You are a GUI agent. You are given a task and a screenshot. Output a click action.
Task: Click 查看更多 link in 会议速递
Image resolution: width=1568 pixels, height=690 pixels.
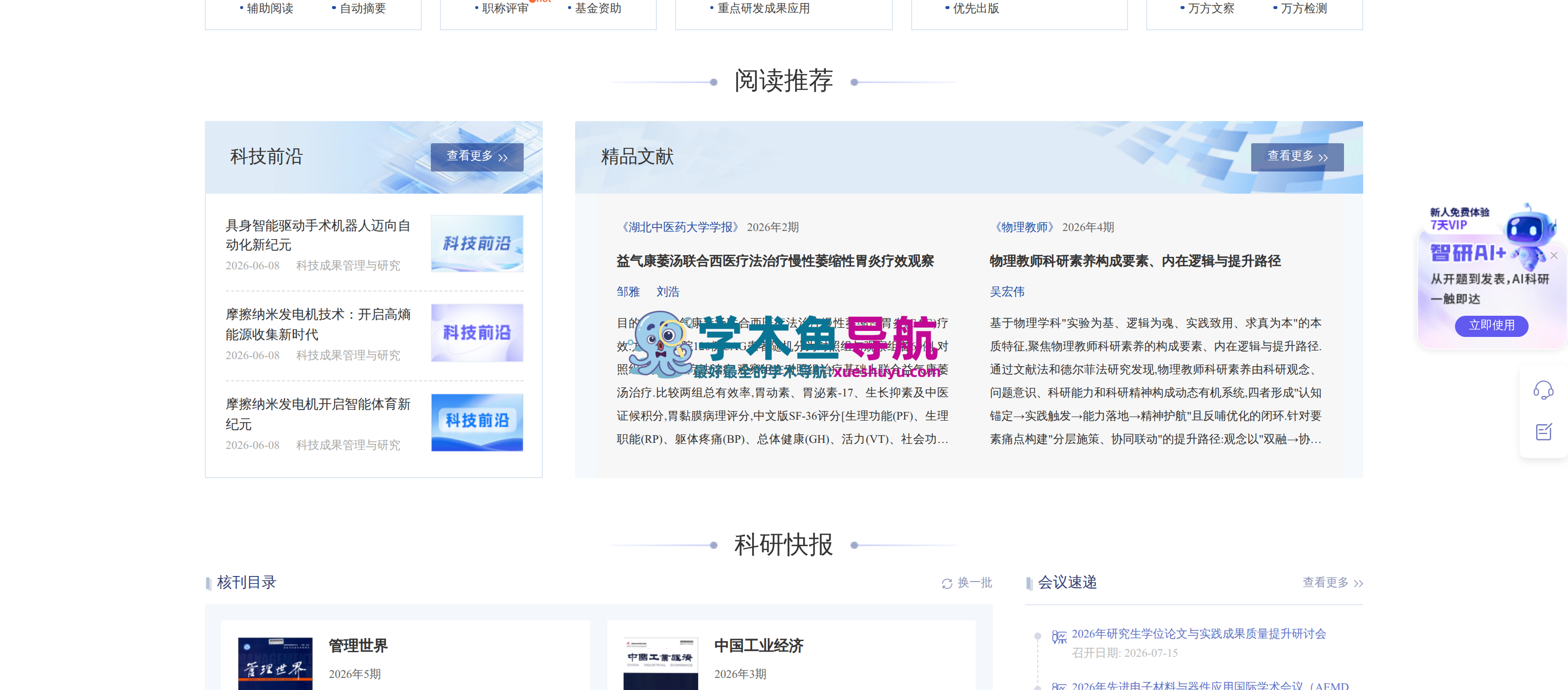pyautogui.click(x=1332, y=582)
